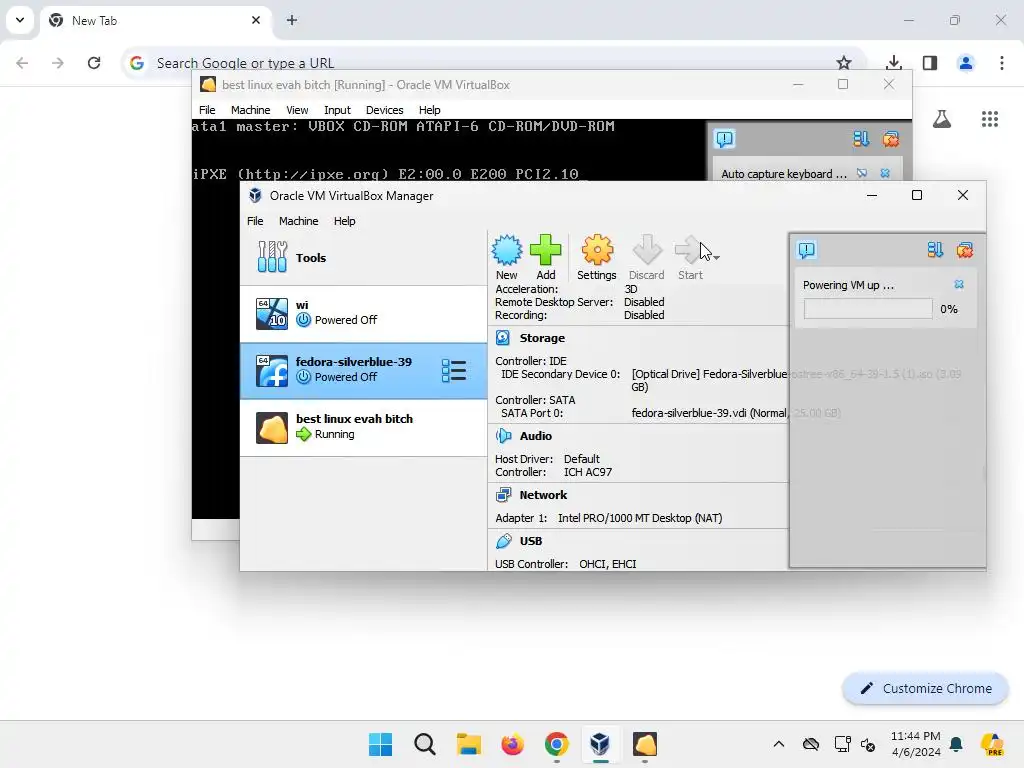This screenshot has height=768, width=1024.
Task: Click the Audio section header
Action: pyautogui.click(x=536, y=436)
